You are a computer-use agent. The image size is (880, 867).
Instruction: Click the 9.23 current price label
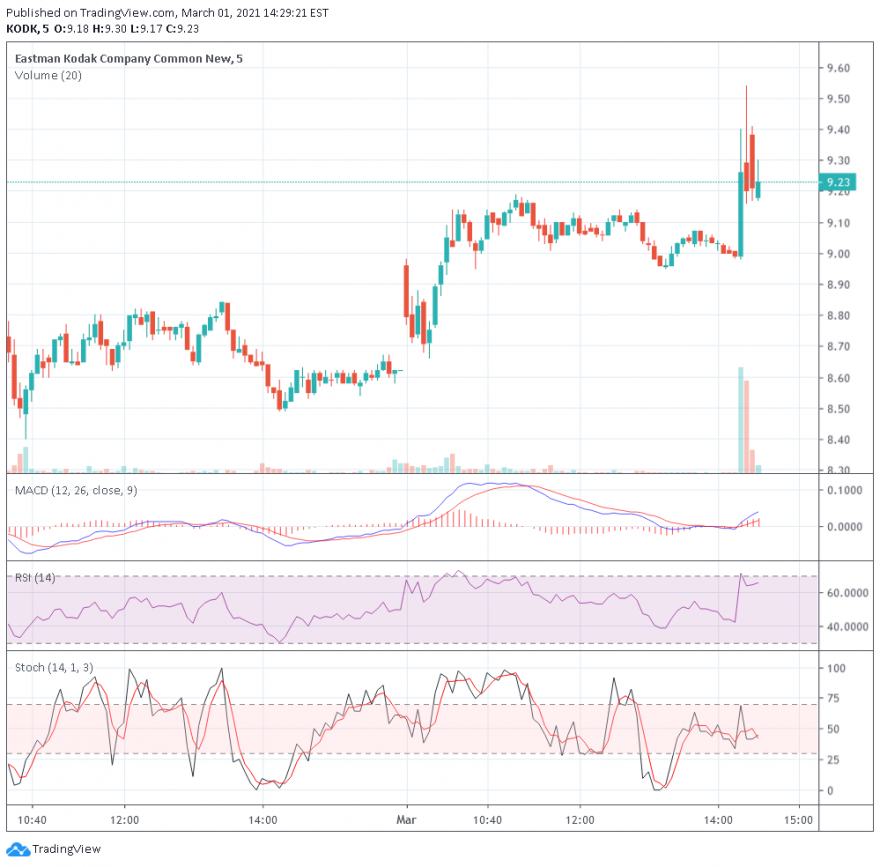tap(838, 182)
